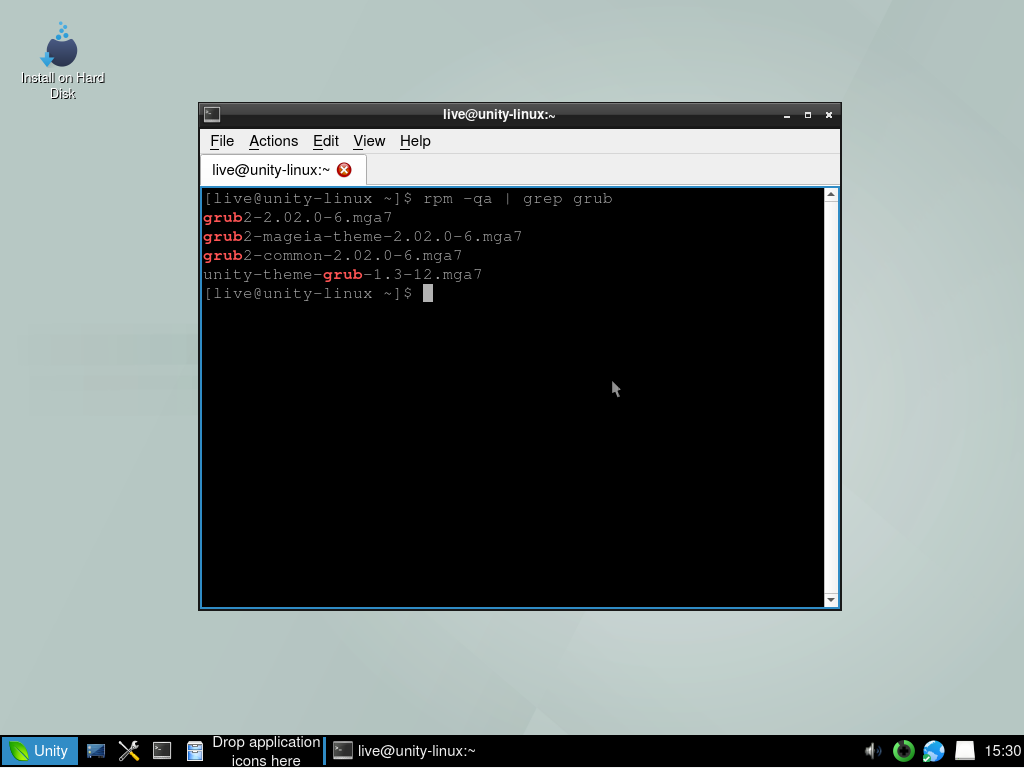The image size is (1024, 768).
Task: Click the white removable media tray icon
Action: coord(965,751)
